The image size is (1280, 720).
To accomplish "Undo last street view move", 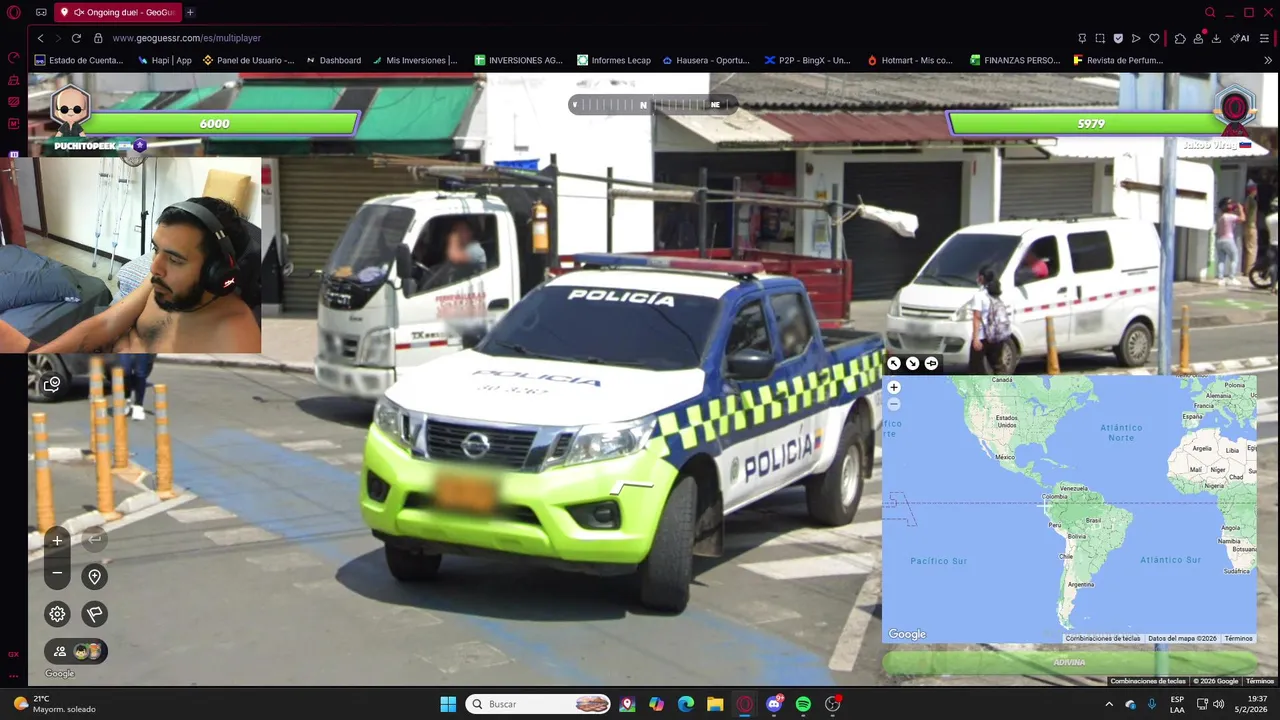I will click(x=95, y=540).
